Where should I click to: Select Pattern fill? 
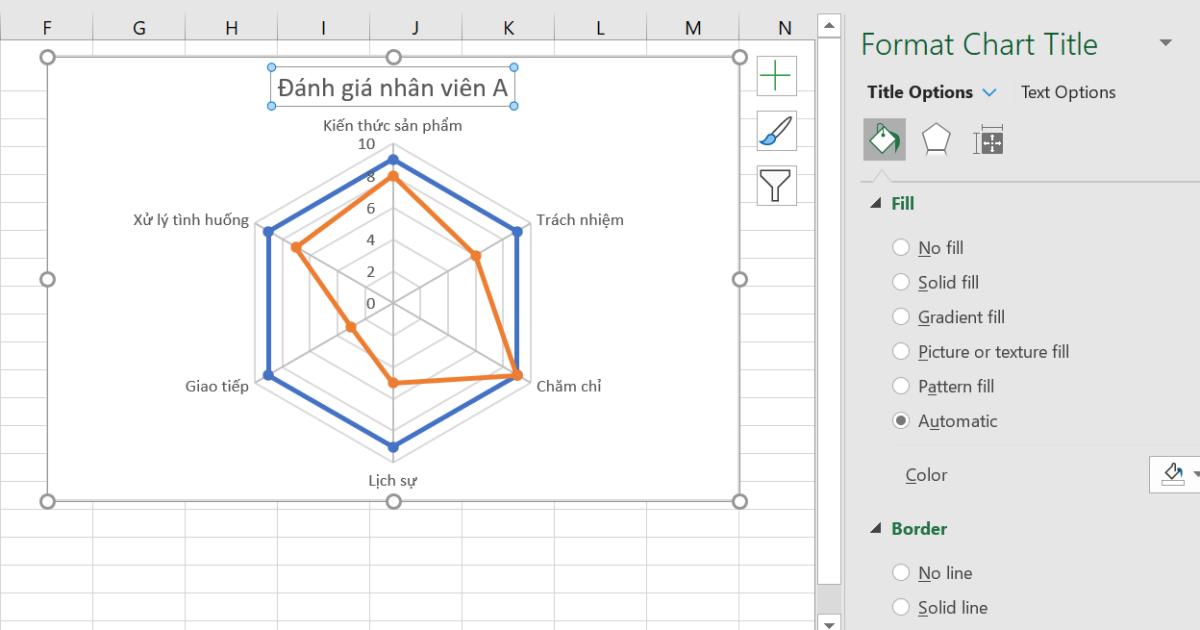point(901,386)
